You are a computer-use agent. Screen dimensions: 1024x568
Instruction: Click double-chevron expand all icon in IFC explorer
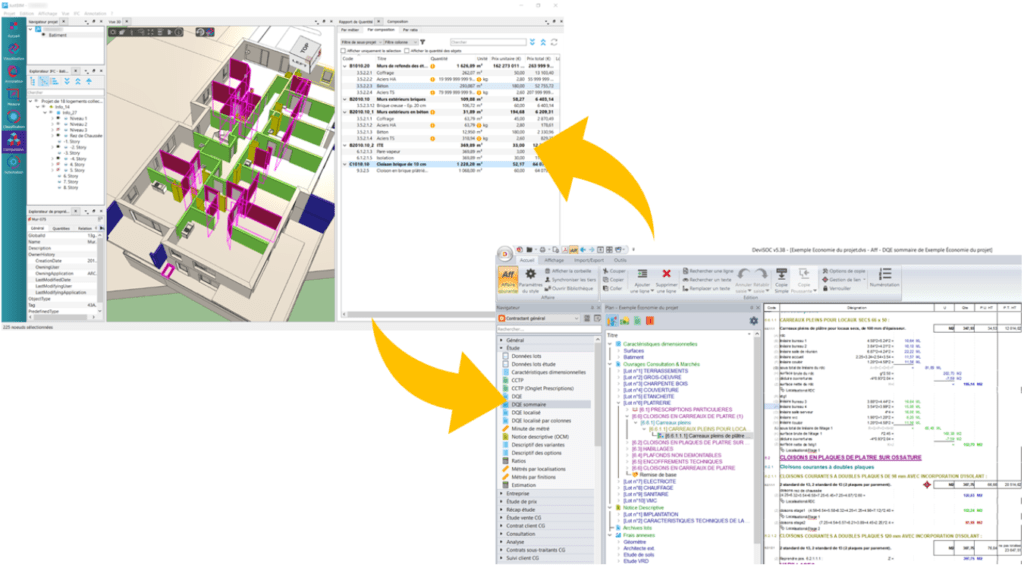(x=67, y=82)
